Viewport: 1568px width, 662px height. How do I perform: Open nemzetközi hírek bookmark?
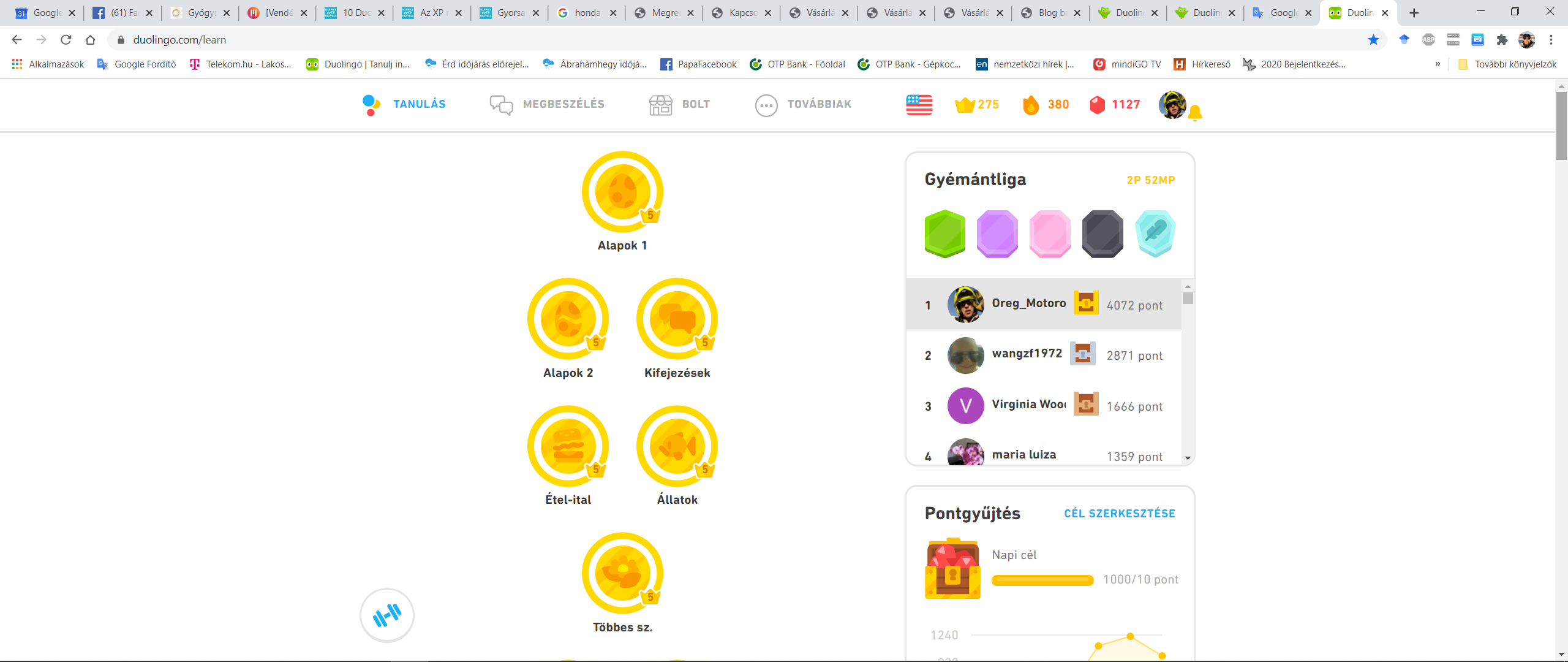tap(1025, 64)
